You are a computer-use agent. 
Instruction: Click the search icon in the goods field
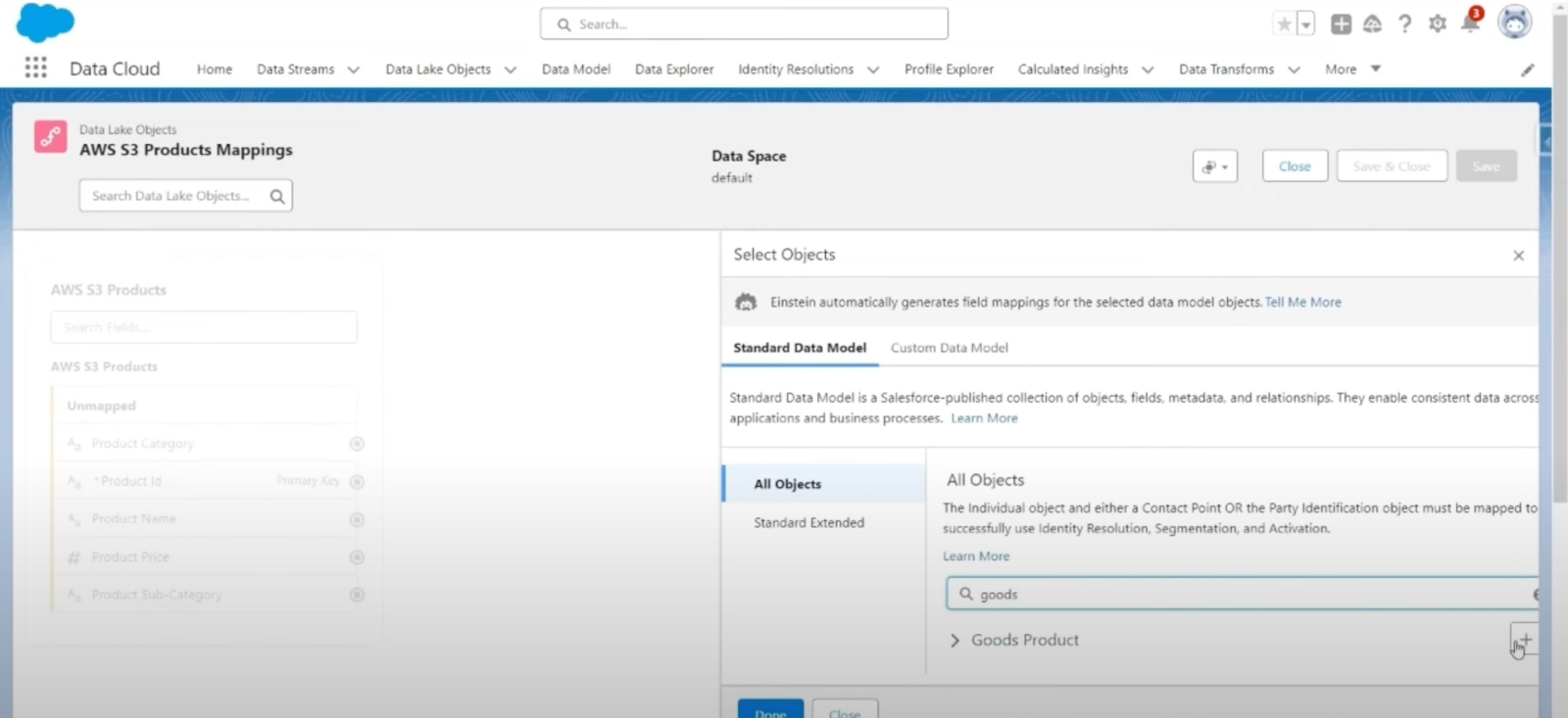pyautogui.click(x=966, y=594)
